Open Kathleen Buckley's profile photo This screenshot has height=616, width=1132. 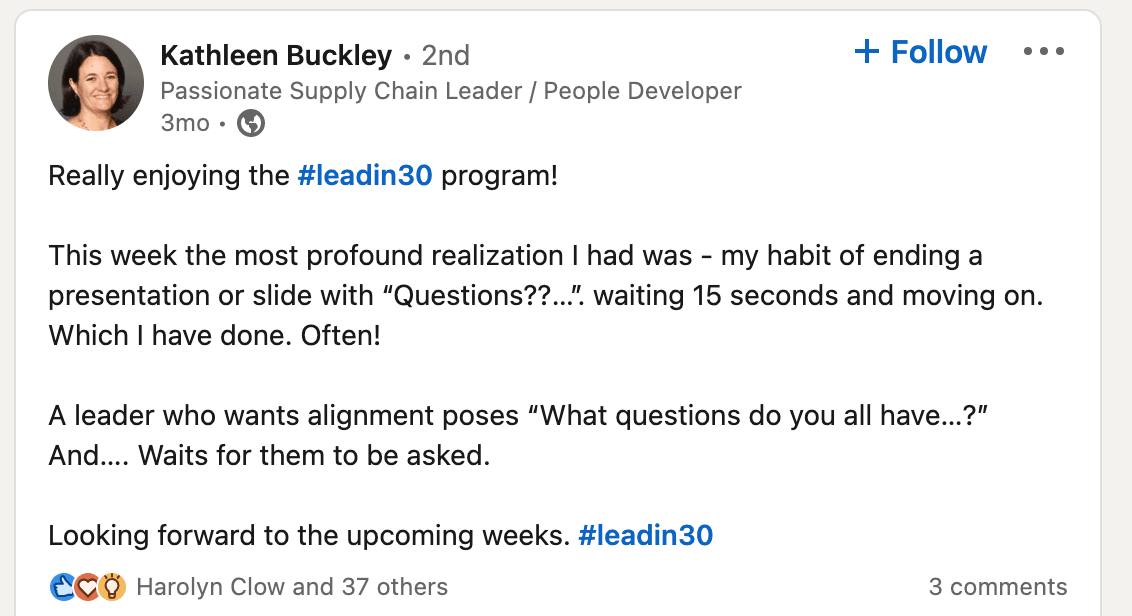[96, 83]
